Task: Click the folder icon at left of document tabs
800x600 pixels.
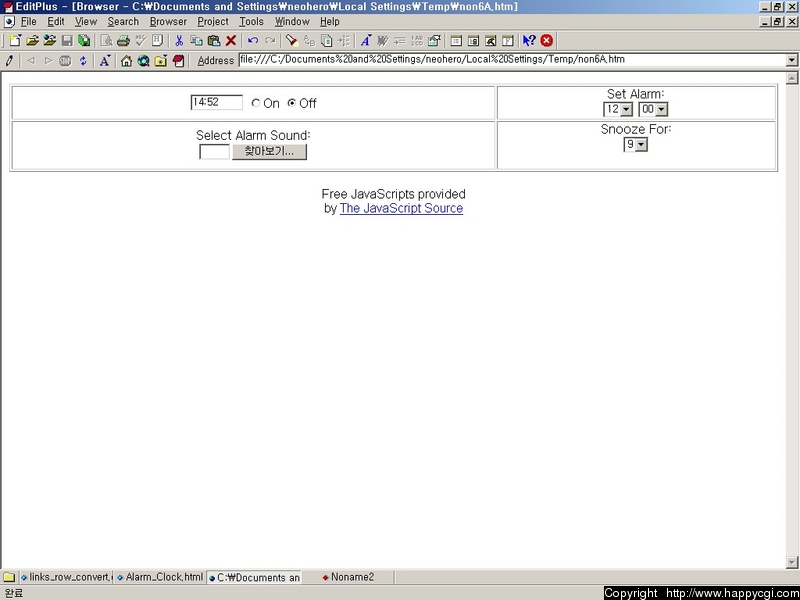Action: coord(9,577)
